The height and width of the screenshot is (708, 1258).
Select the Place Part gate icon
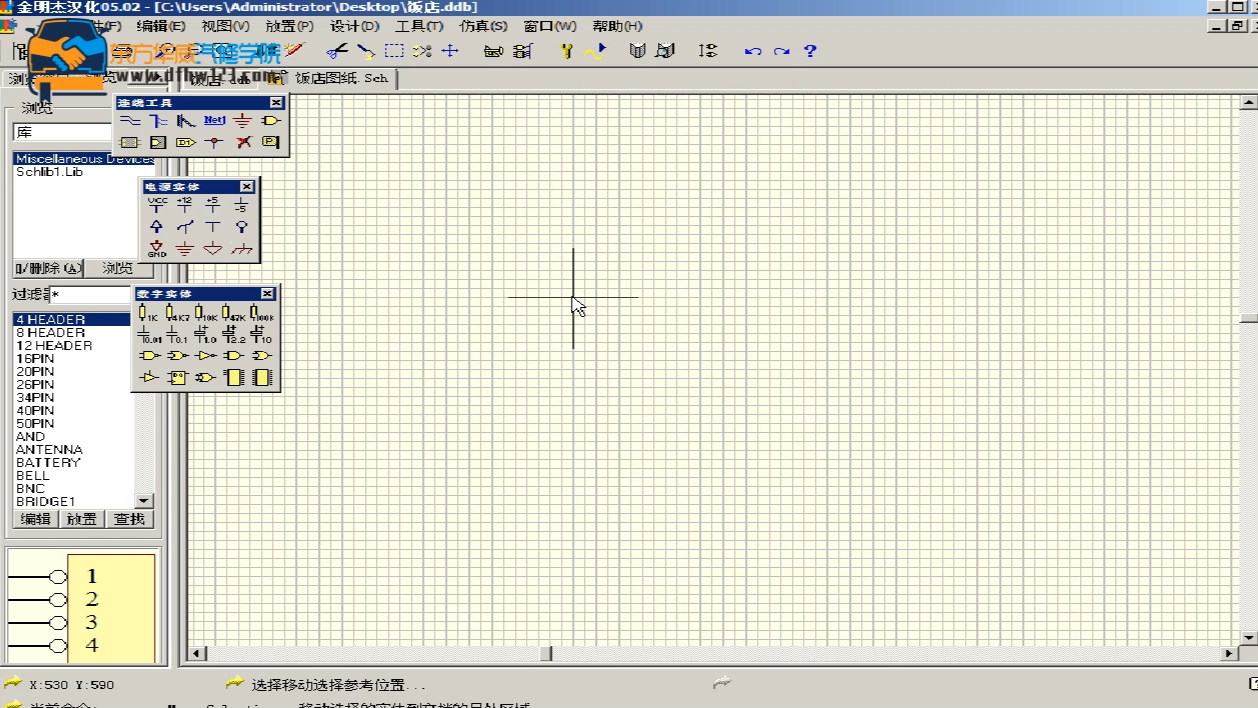(x=270, y=121)
